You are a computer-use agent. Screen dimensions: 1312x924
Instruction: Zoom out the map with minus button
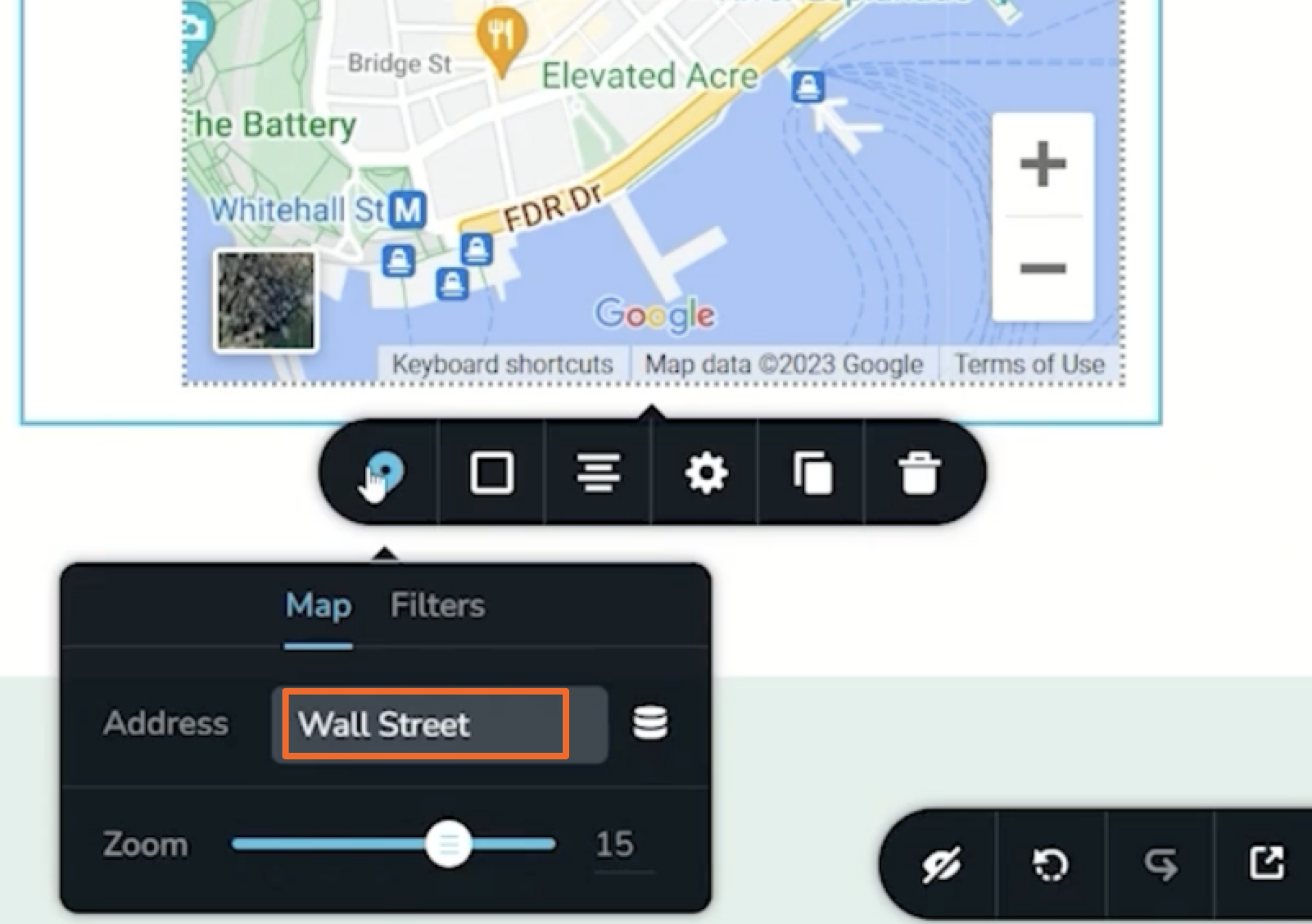pos(1043,268)
